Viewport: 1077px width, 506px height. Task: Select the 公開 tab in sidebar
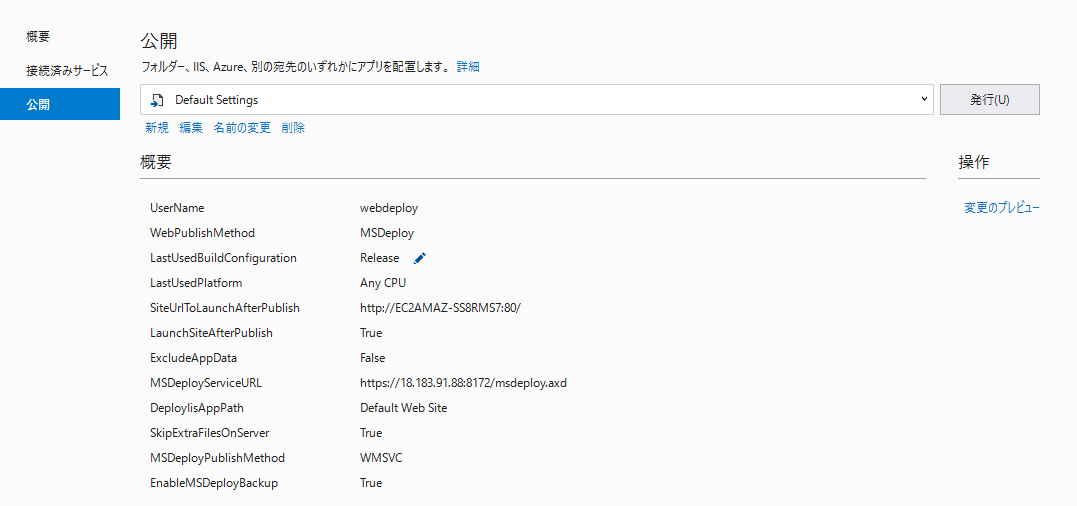(60, 104)
